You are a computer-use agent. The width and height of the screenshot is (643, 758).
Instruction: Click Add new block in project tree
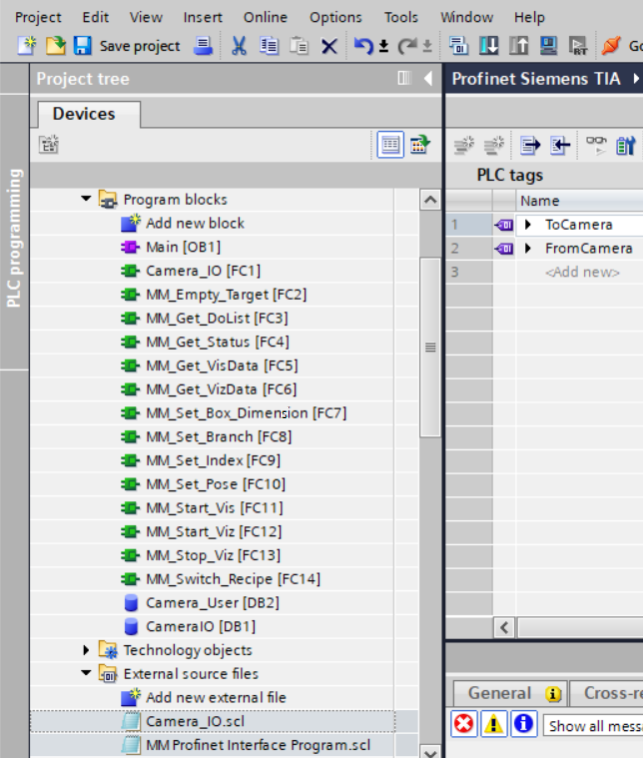(194, 223)
